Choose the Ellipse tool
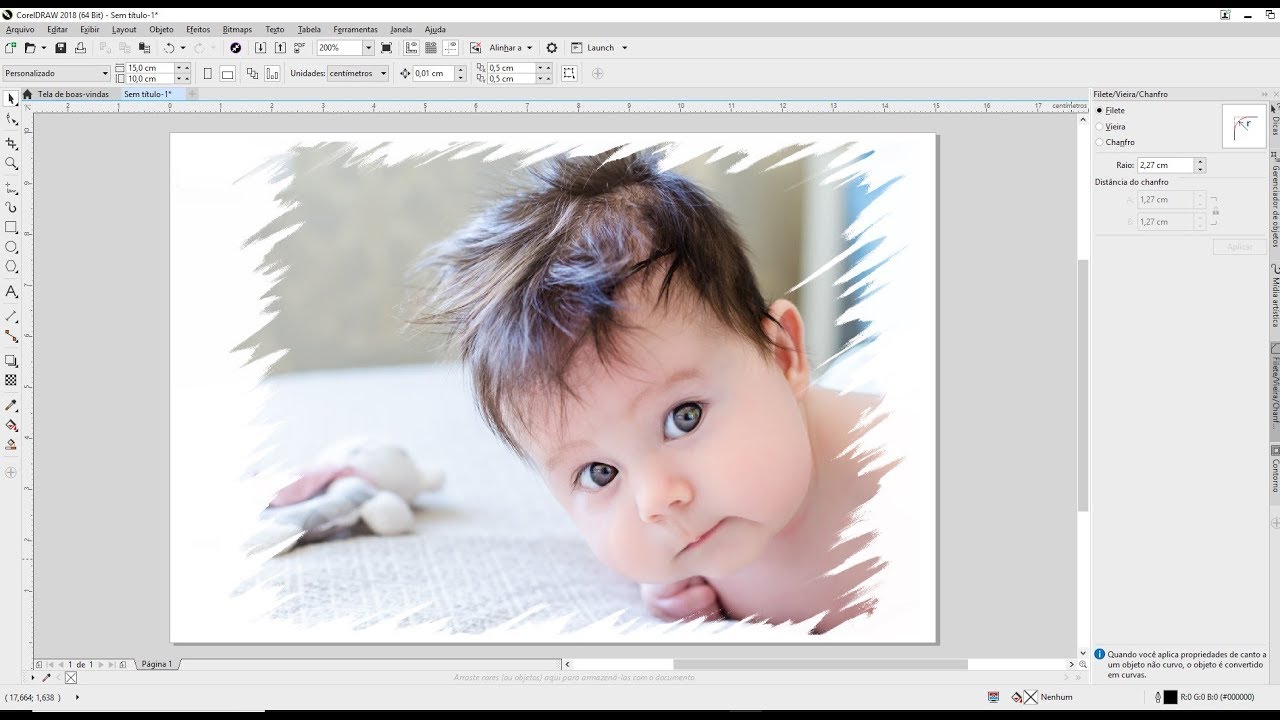Screen dimensions: 1280x720 (x=11, y=247)
